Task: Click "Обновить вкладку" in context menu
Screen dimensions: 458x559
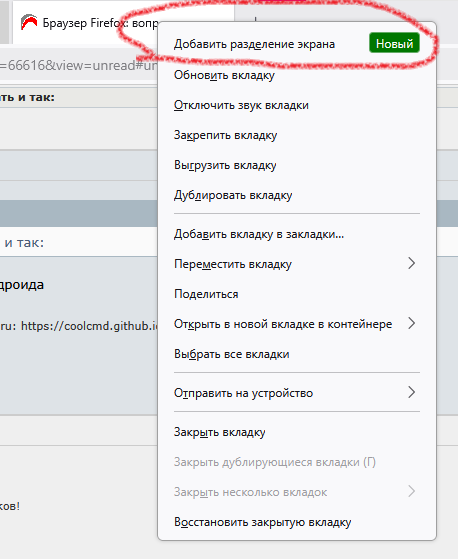Action: 297,75
